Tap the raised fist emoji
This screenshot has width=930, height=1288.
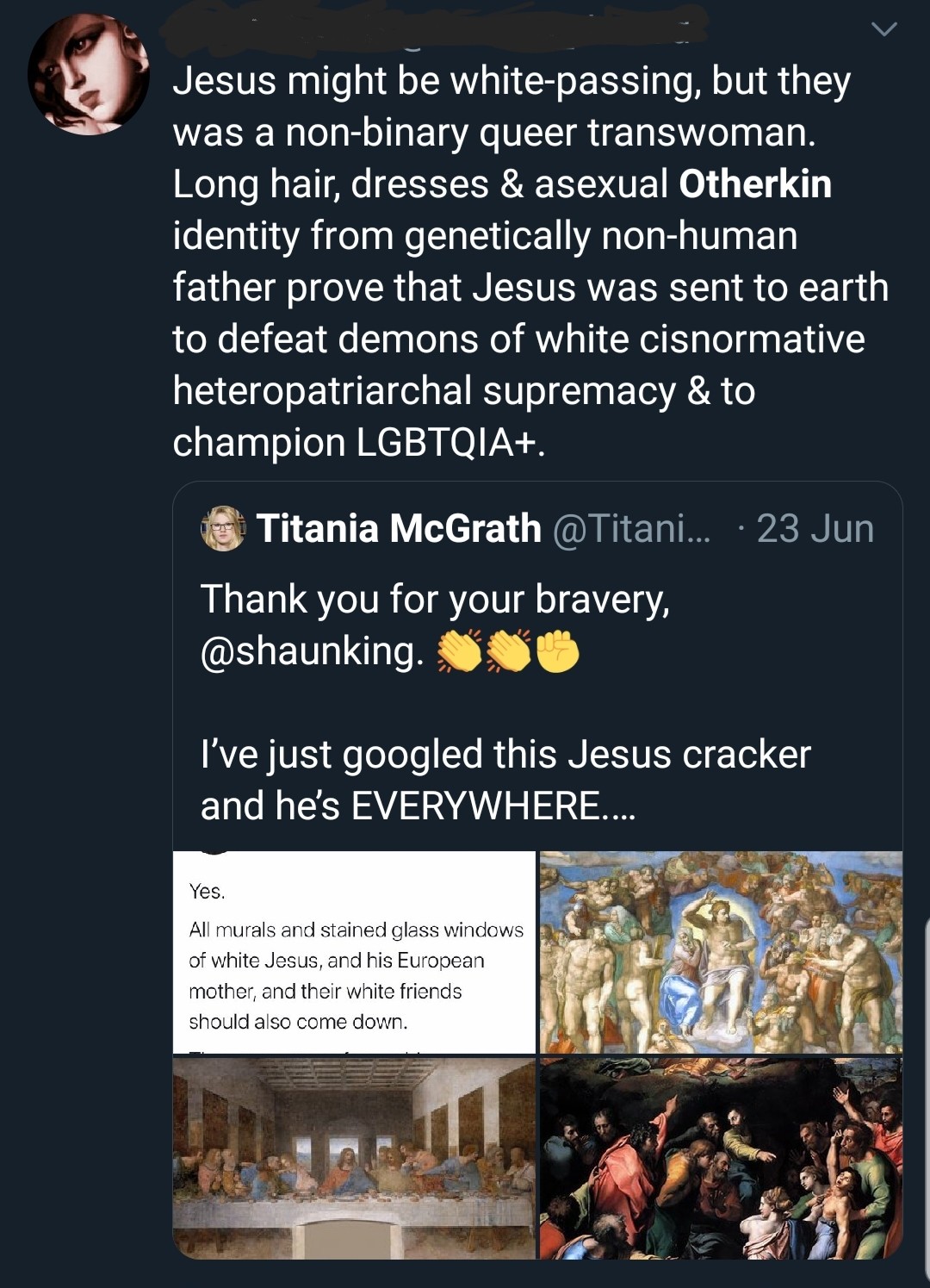pyautogui.click(x=558, y=652)
